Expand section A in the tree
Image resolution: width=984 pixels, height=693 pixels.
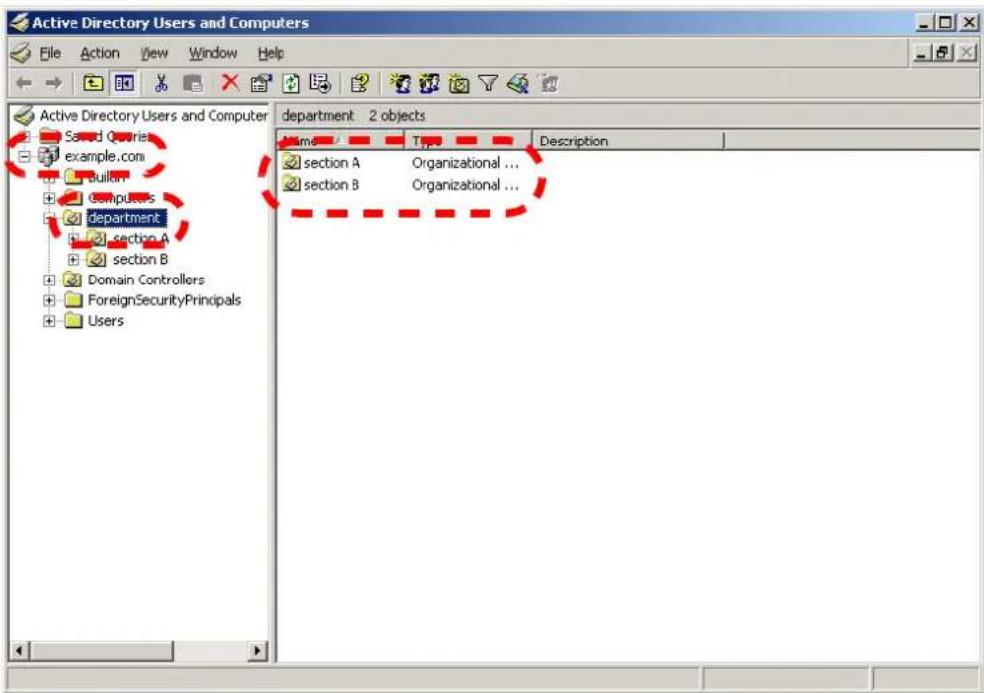tap(73, 239)
